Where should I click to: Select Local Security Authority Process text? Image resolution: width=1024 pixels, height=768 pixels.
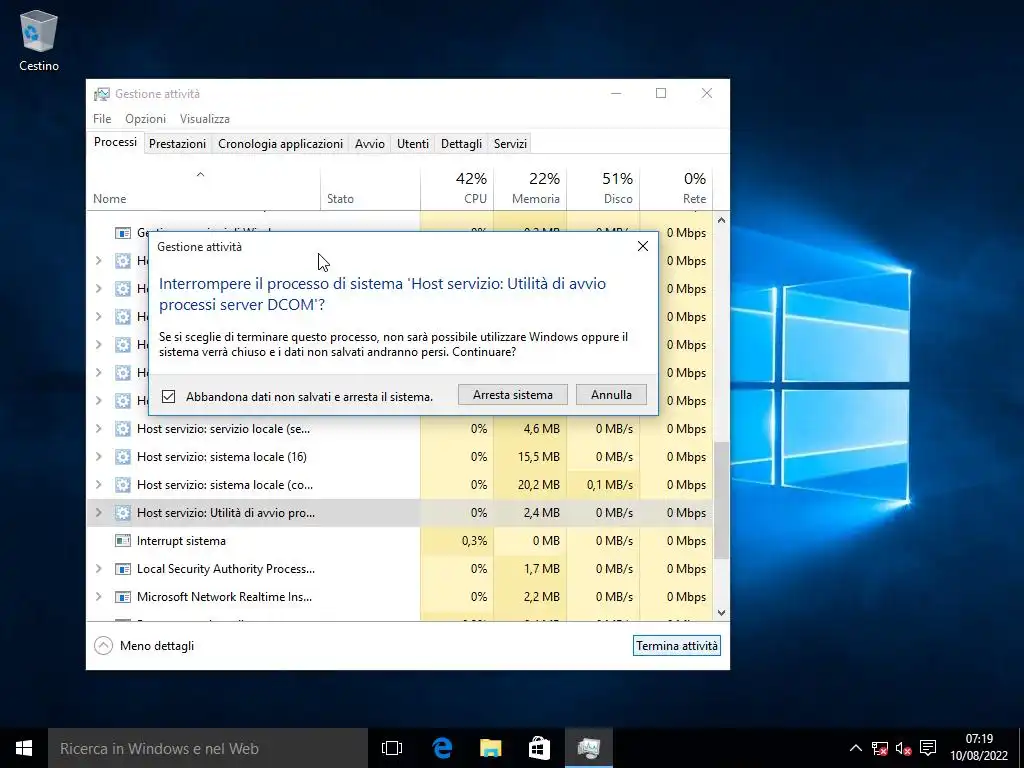click(x=226, y=569)
